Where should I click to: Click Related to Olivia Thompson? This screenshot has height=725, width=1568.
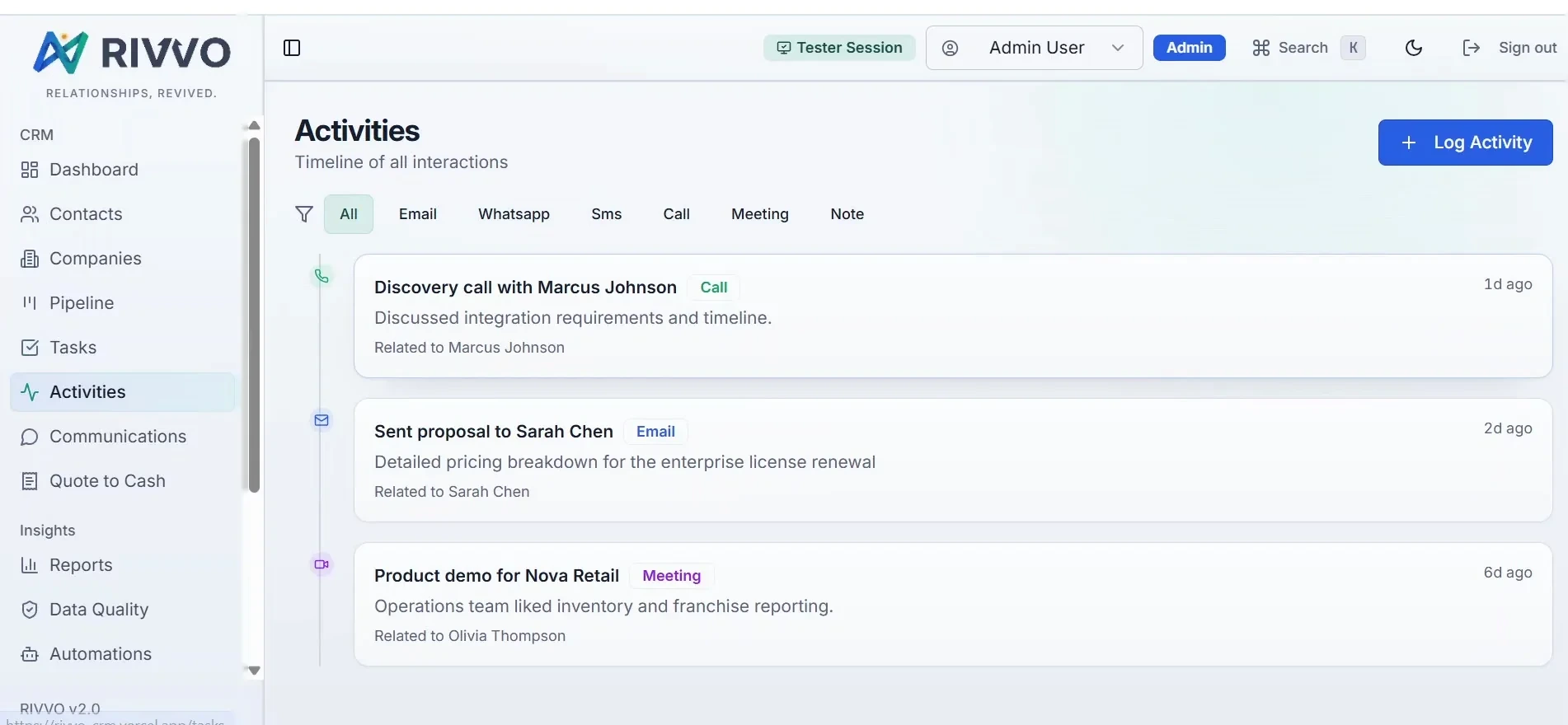[x=470, y=636]
